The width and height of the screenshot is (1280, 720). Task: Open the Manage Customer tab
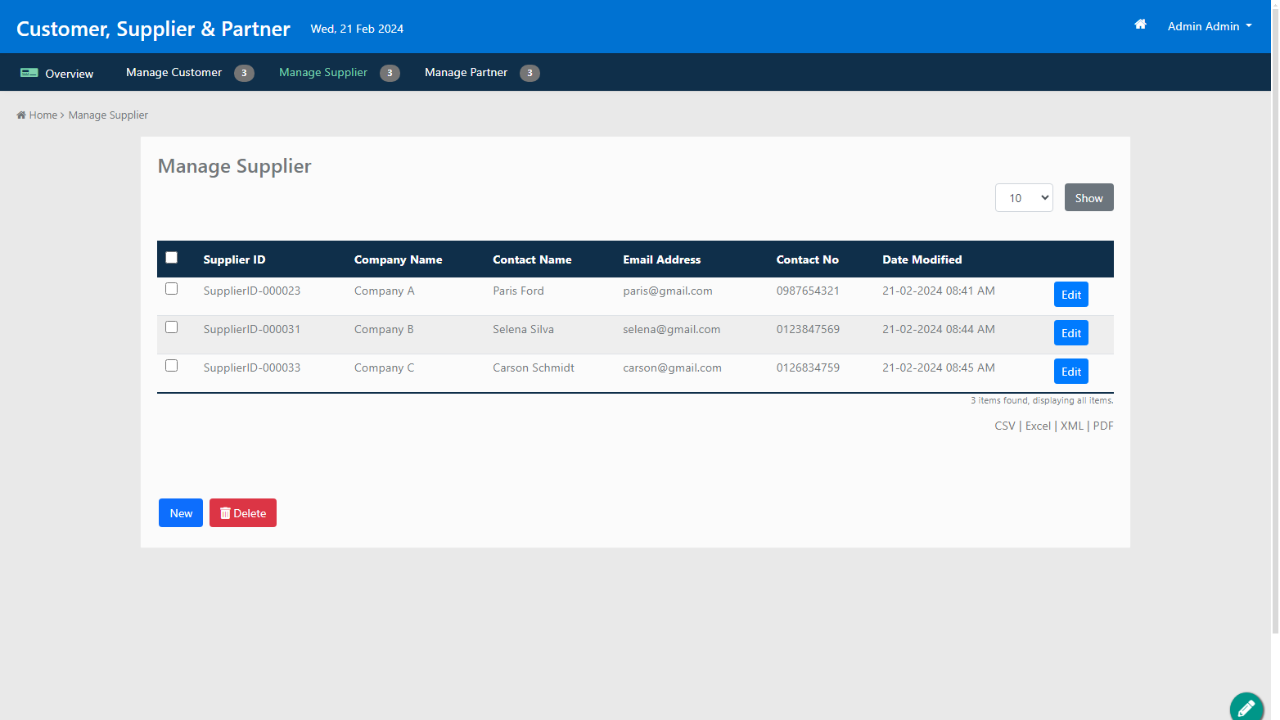174,72
